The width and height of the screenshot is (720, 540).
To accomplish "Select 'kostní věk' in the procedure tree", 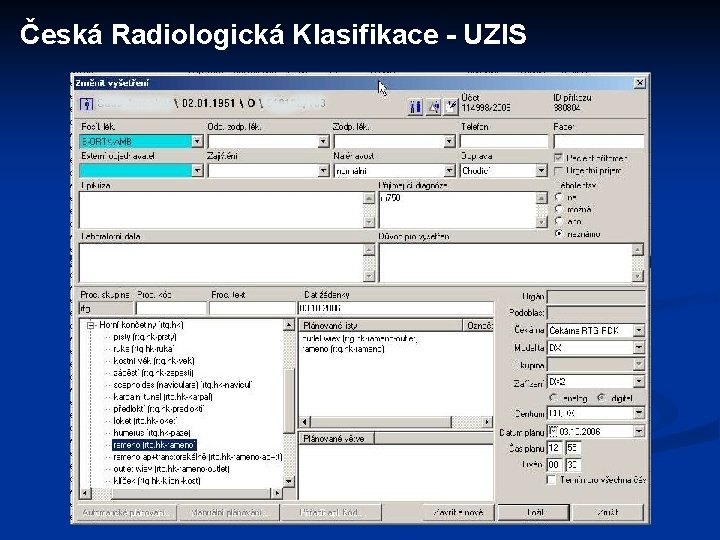I will 154,361.
